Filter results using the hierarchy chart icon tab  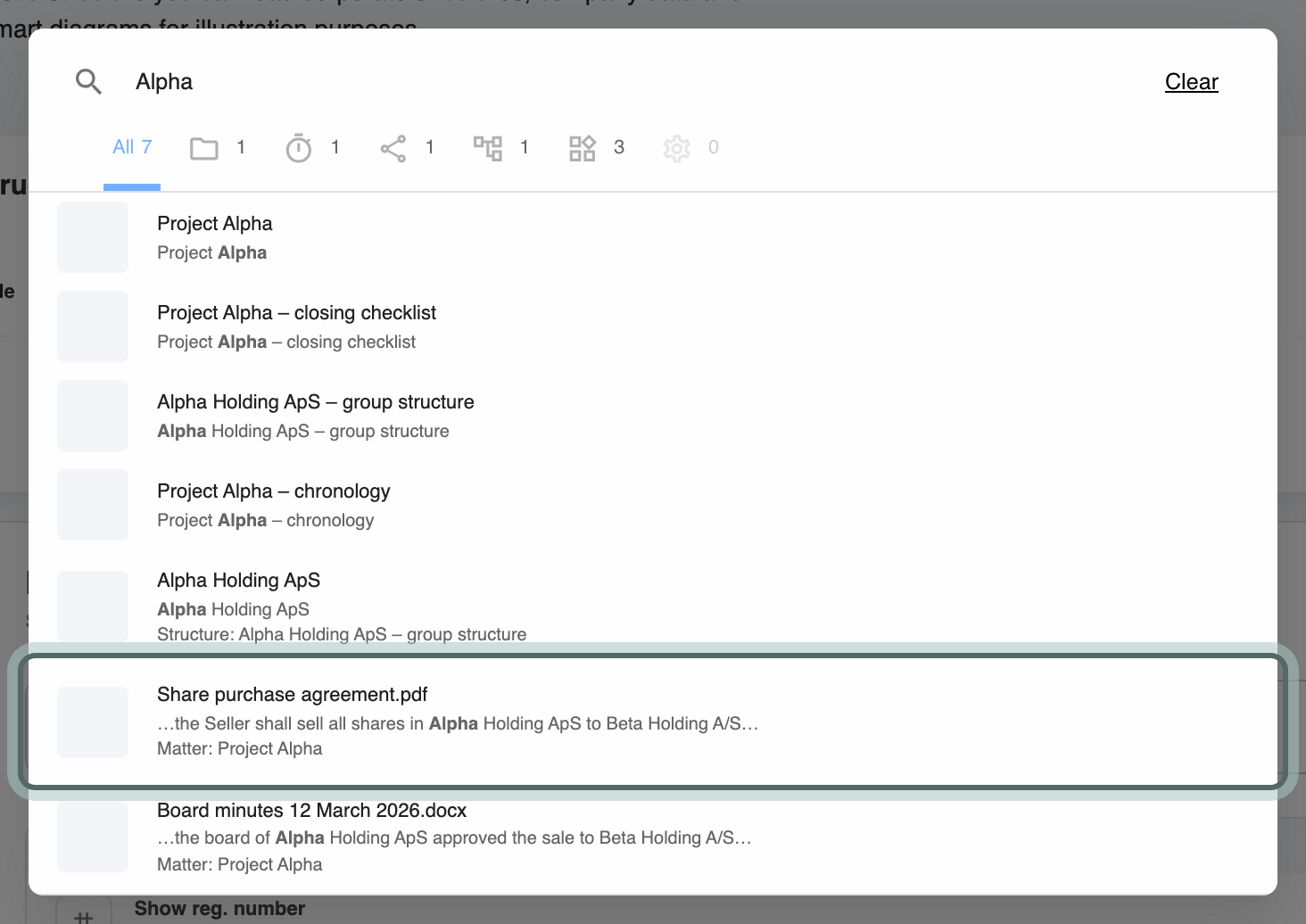tap(501, 148)
